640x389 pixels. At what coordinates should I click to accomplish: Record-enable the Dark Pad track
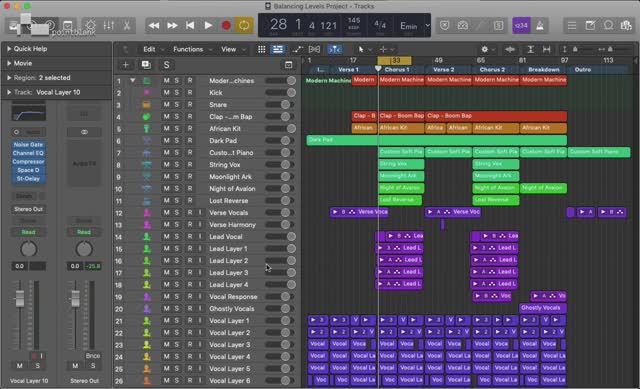tap(190, 140)
